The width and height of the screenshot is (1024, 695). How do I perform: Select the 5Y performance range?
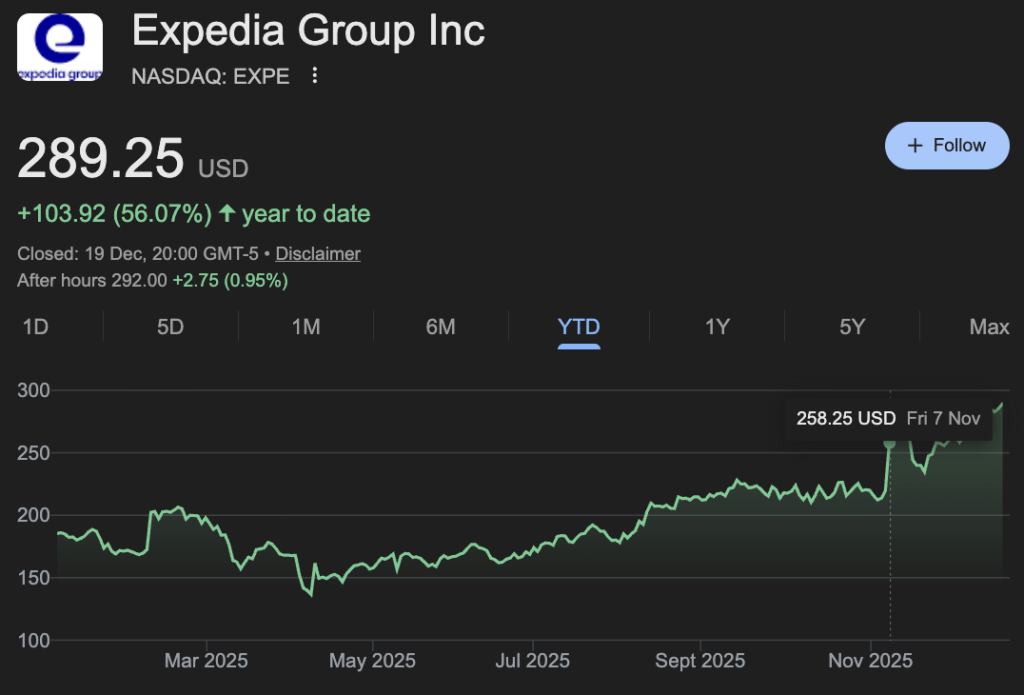coord(851,327)
